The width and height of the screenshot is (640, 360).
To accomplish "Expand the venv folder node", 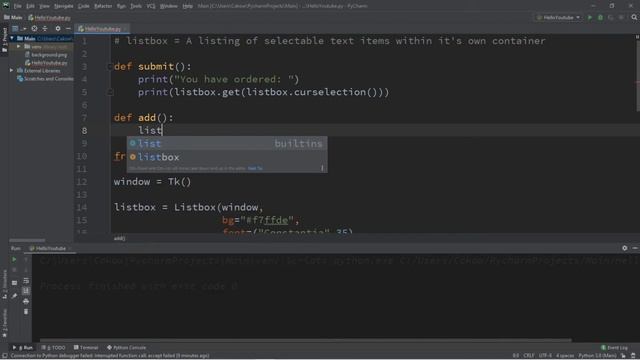I will 18,47.
